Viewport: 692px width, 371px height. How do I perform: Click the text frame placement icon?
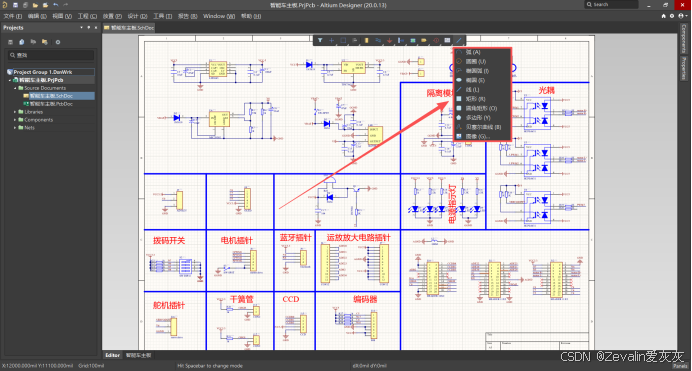[x=447, y=41]
